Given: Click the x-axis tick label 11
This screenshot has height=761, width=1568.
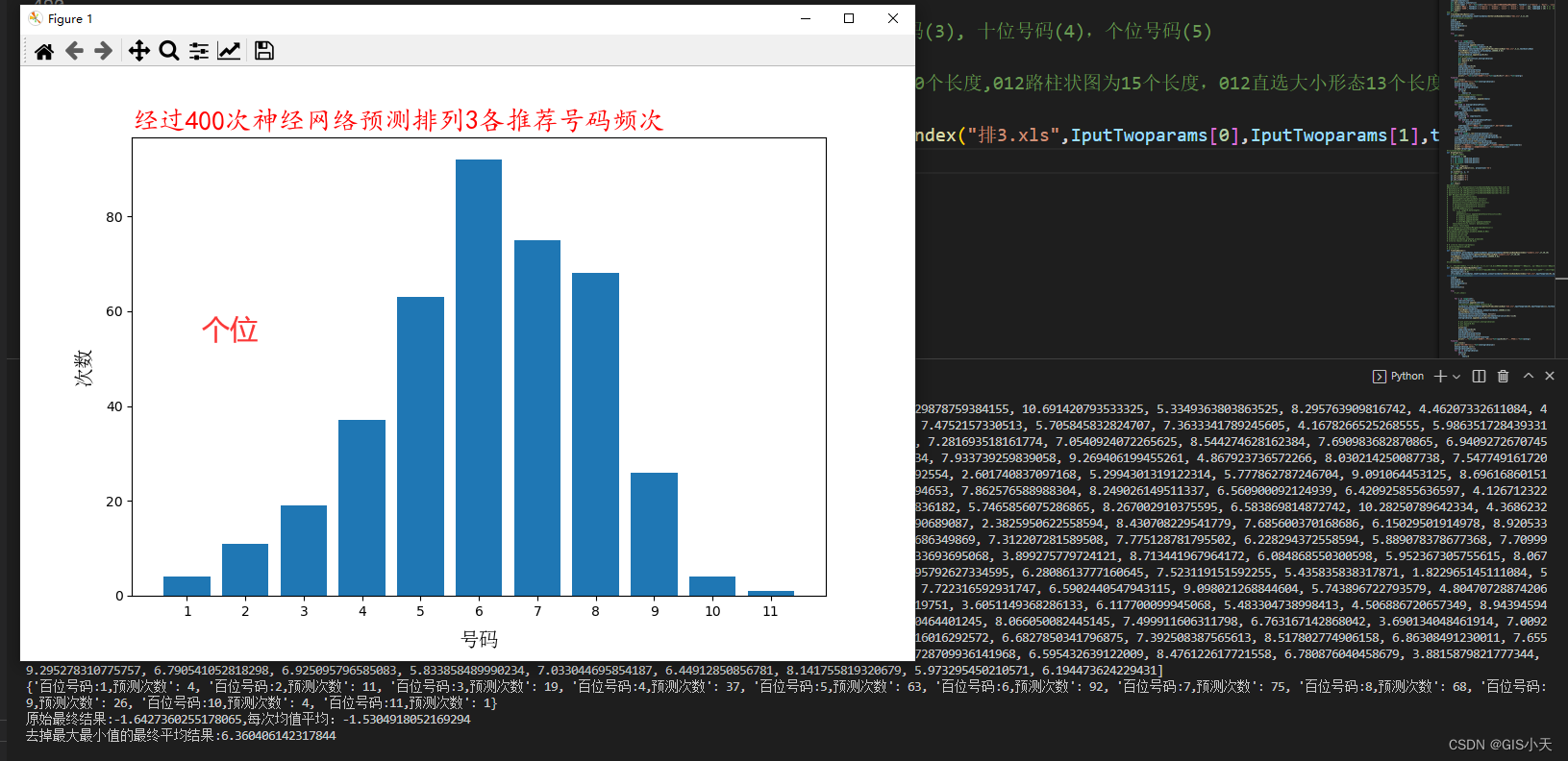Looking at the screenshot, I should tap(770, 611).
